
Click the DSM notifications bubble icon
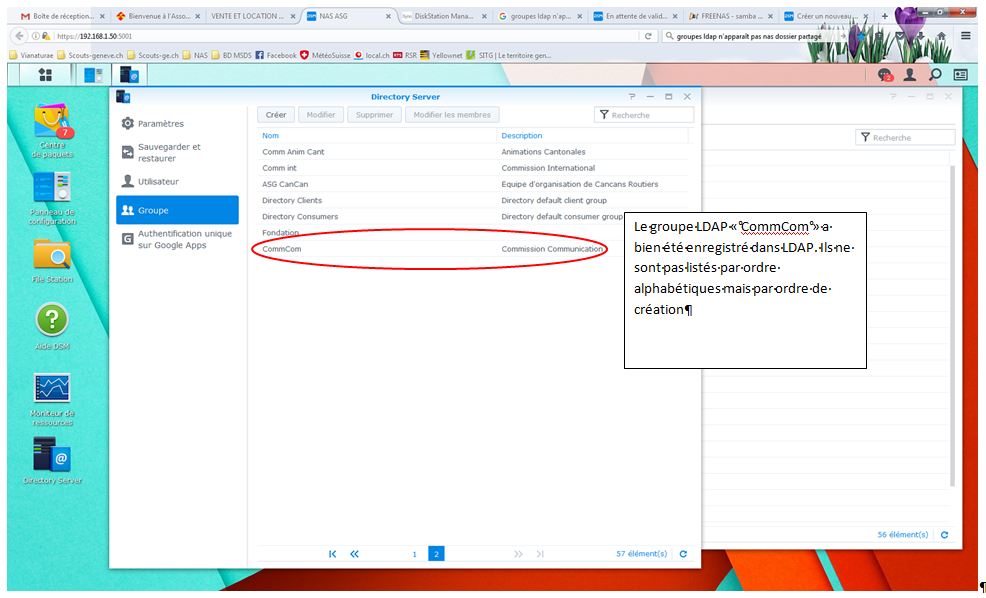point(884,75)
